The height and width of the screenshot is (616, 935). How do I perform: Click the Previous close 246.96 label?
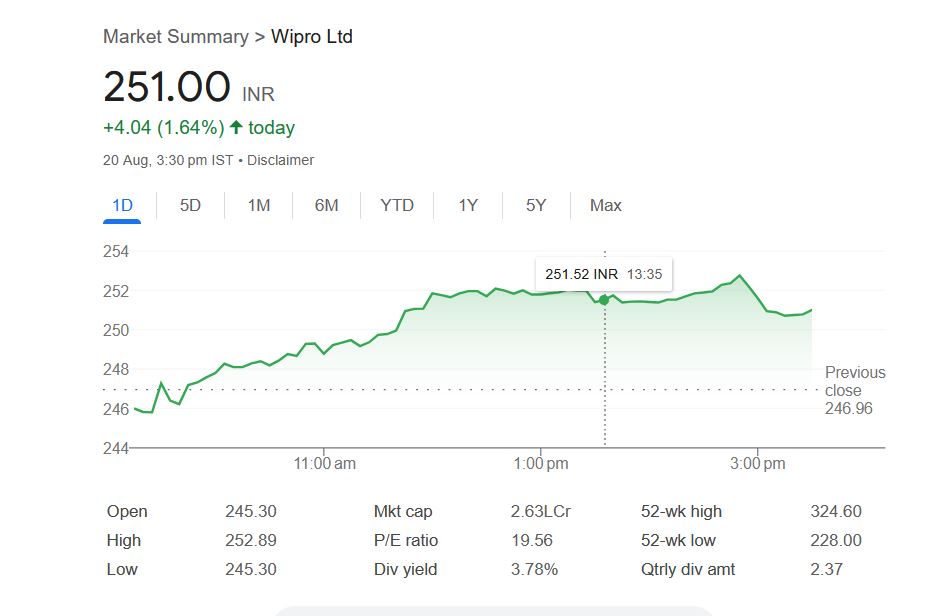point(854,390)
